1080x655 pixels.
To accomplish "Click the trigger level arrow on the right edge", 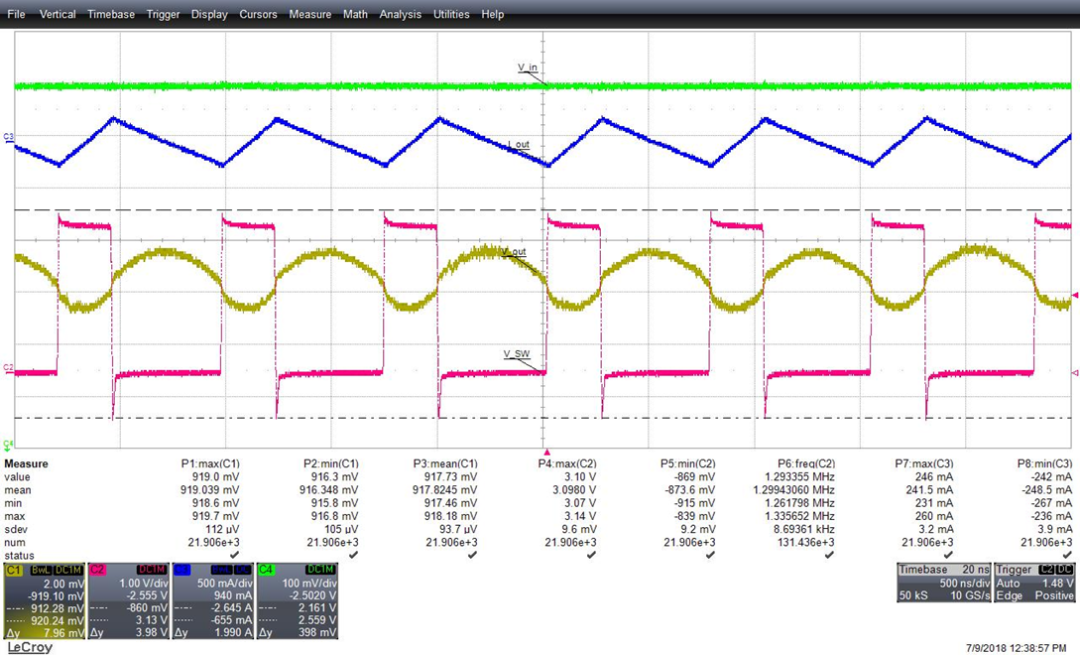I will [x=1074, y=295].
